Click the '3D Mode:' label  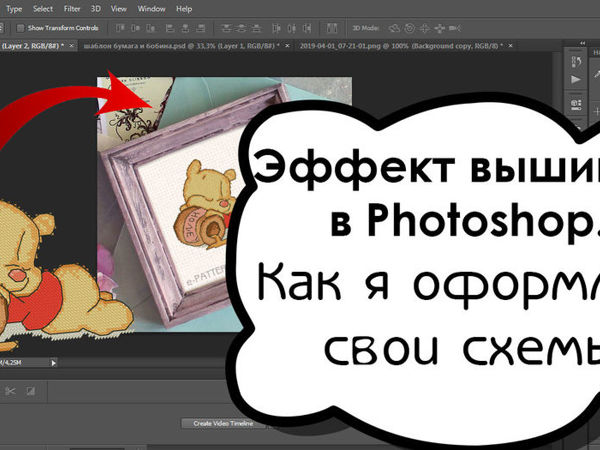[x=365, y=28]
